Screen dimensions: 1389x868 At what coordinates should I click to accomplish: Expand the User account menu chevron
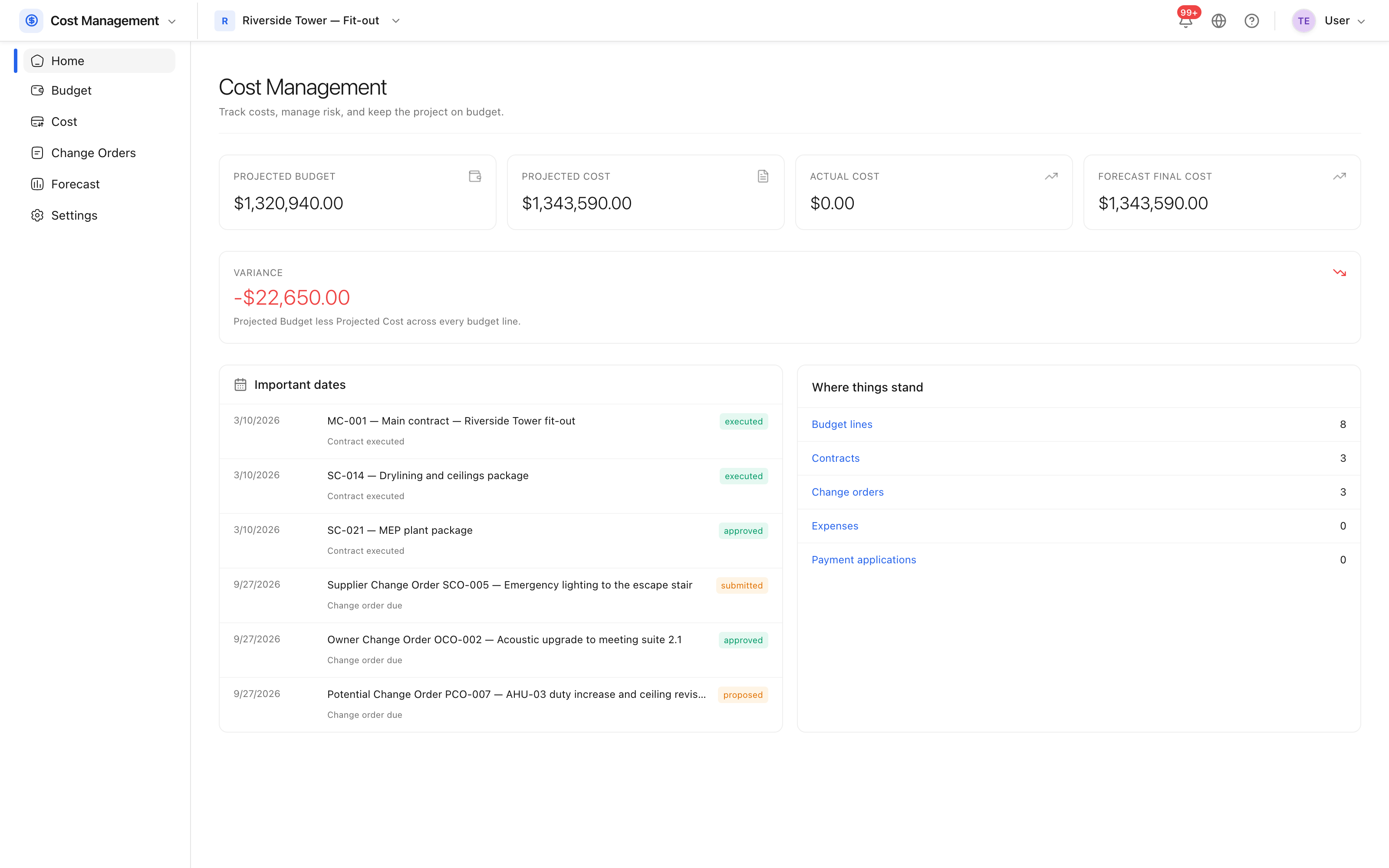pos(1361,22)
